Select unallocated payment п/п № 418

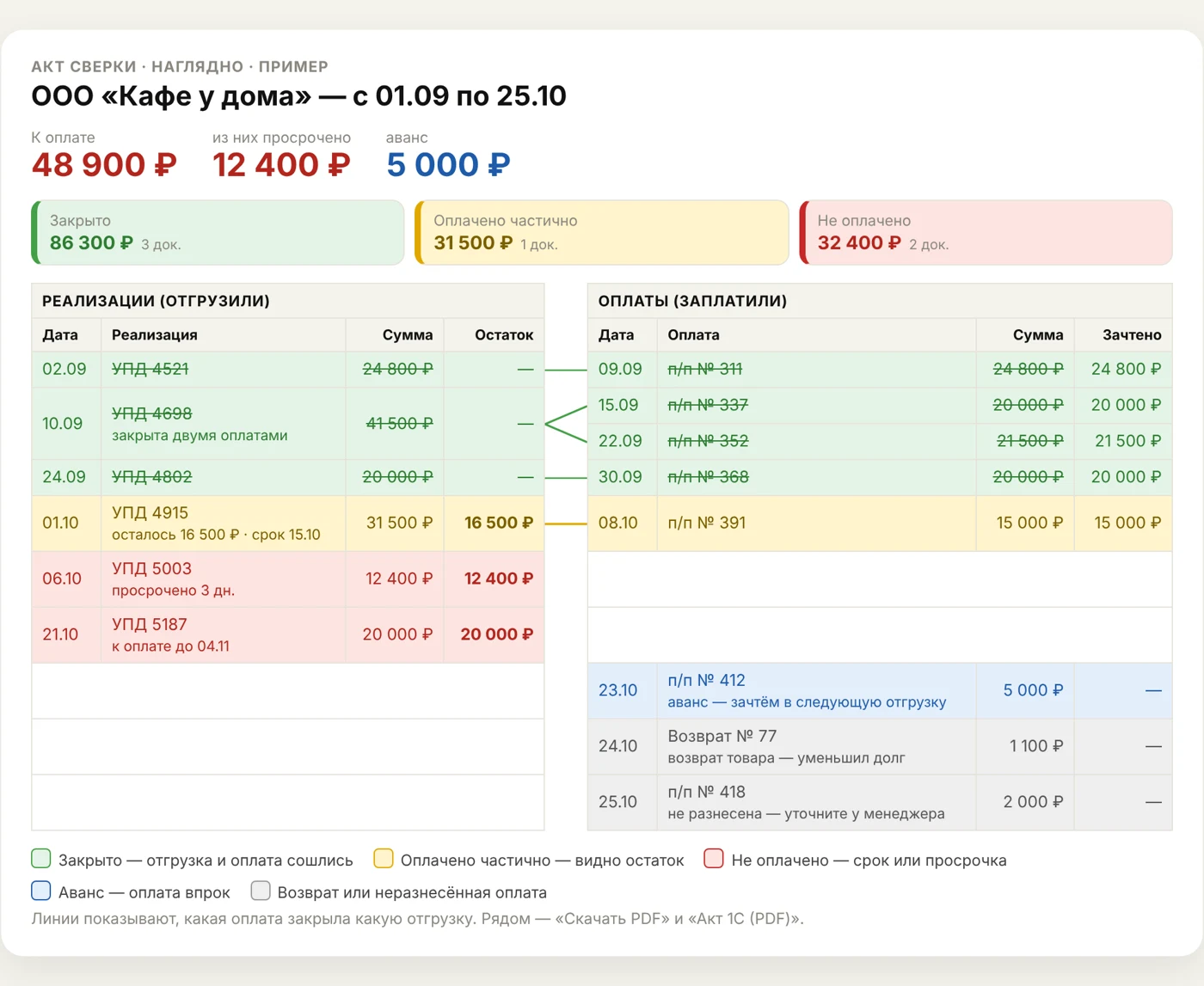(x=880, y=802)
